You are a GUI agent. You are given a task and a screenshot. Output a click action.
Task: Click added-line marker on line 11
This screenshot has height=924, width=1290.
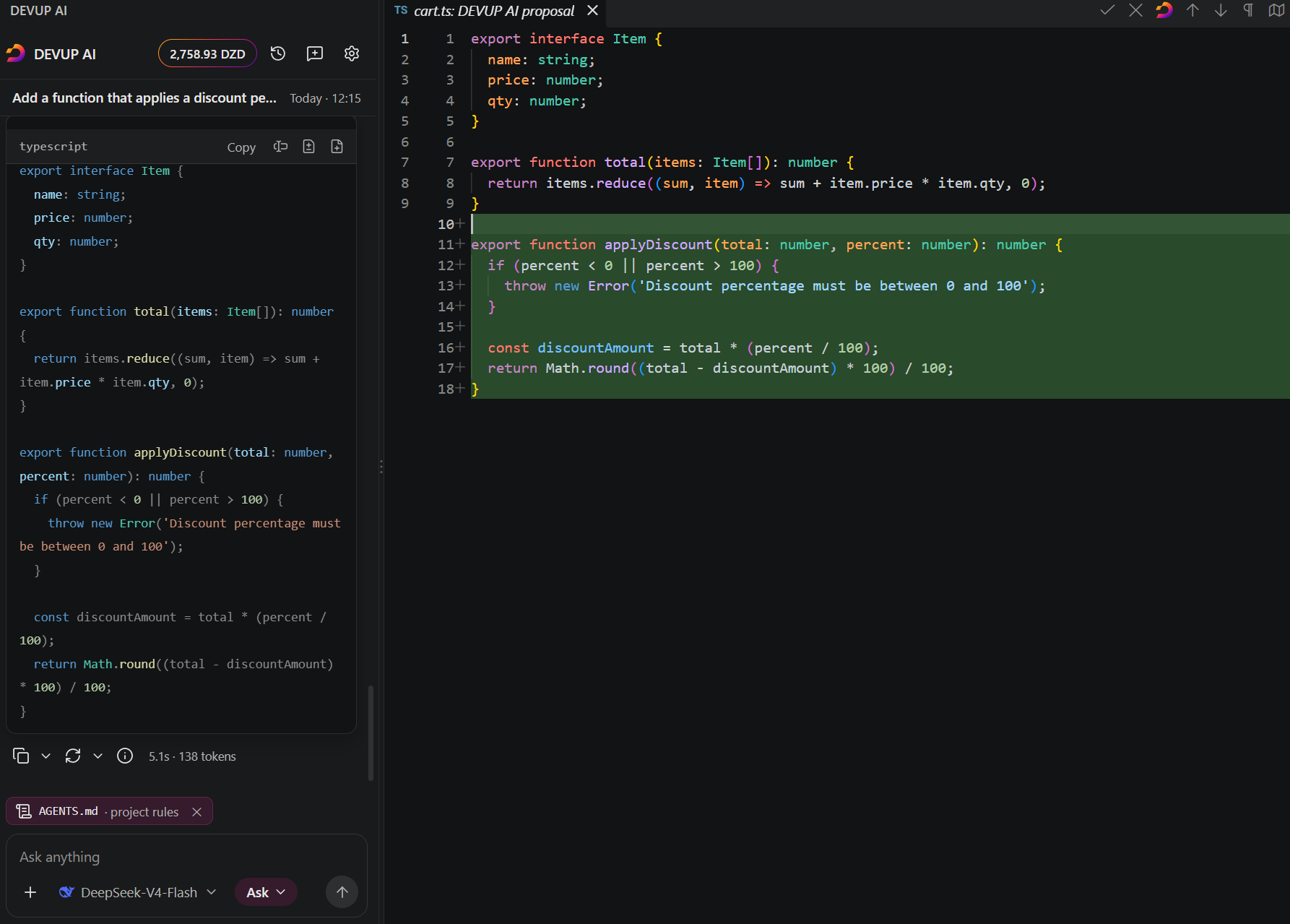click(460, 244)
